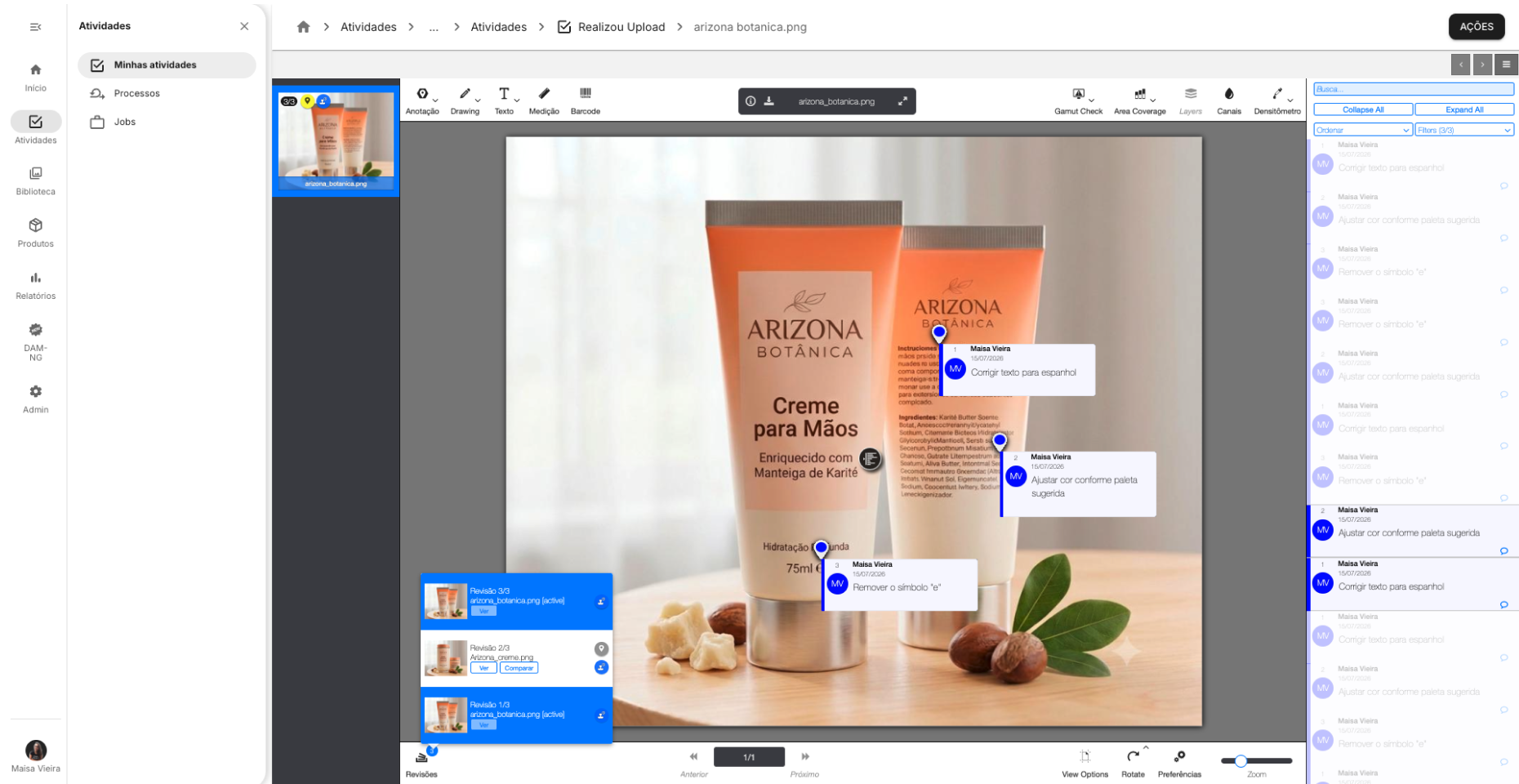This screenshot has width=1519, height=784.
Task: Go to the Próximo page
Action: (x=804, y=763)
